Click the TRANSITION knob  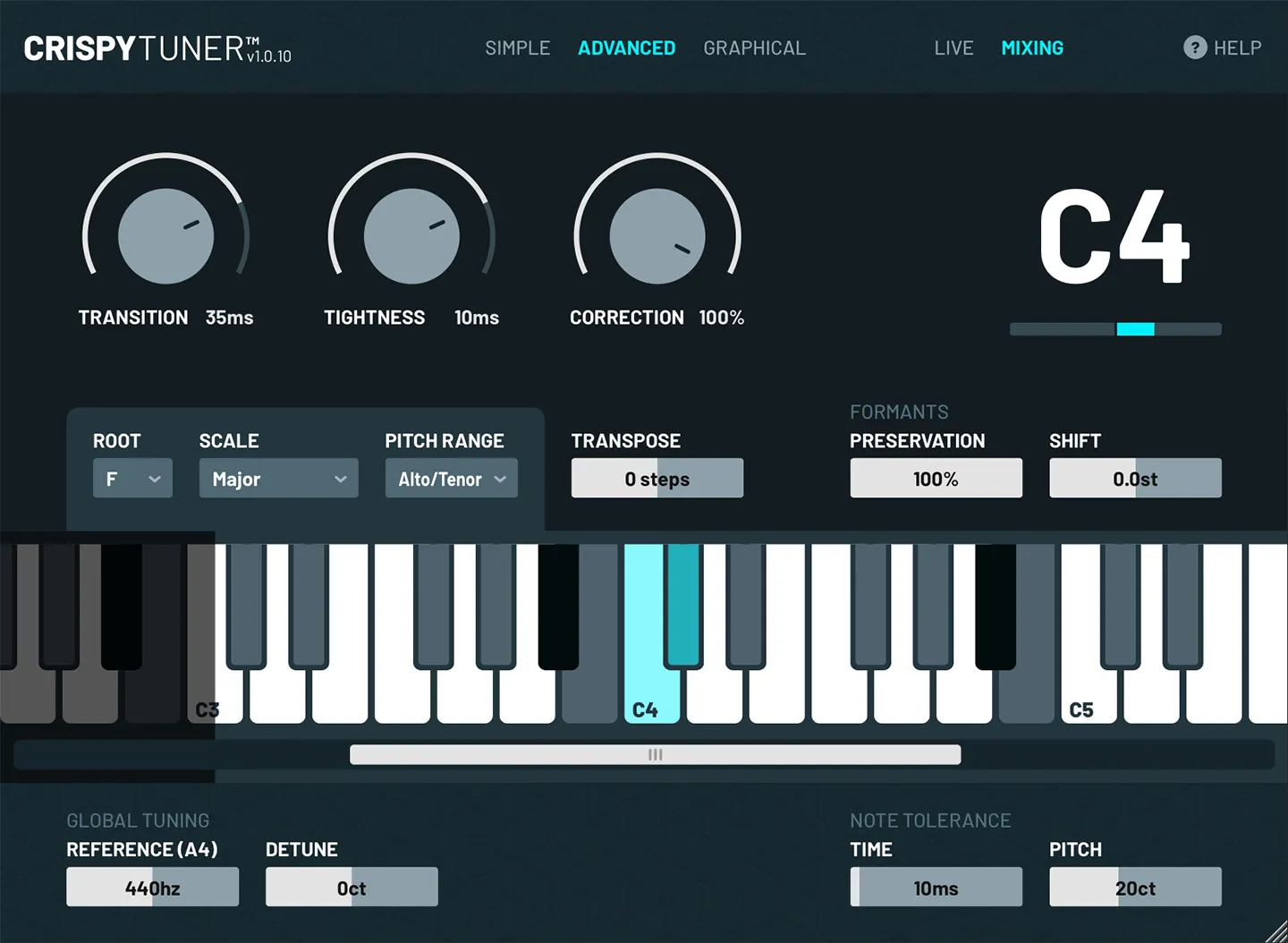(x=166, y=236)
